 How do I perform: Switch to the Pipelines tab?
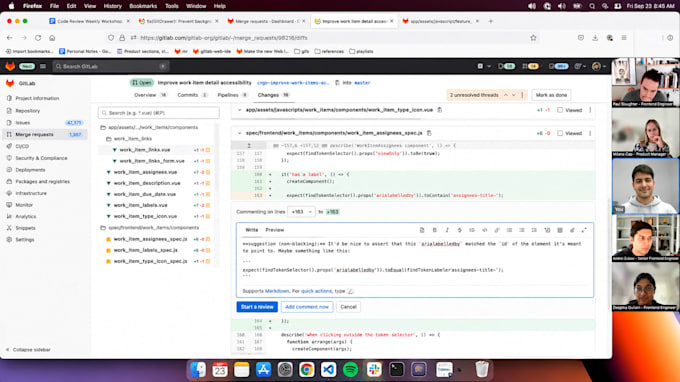[232, 95]
